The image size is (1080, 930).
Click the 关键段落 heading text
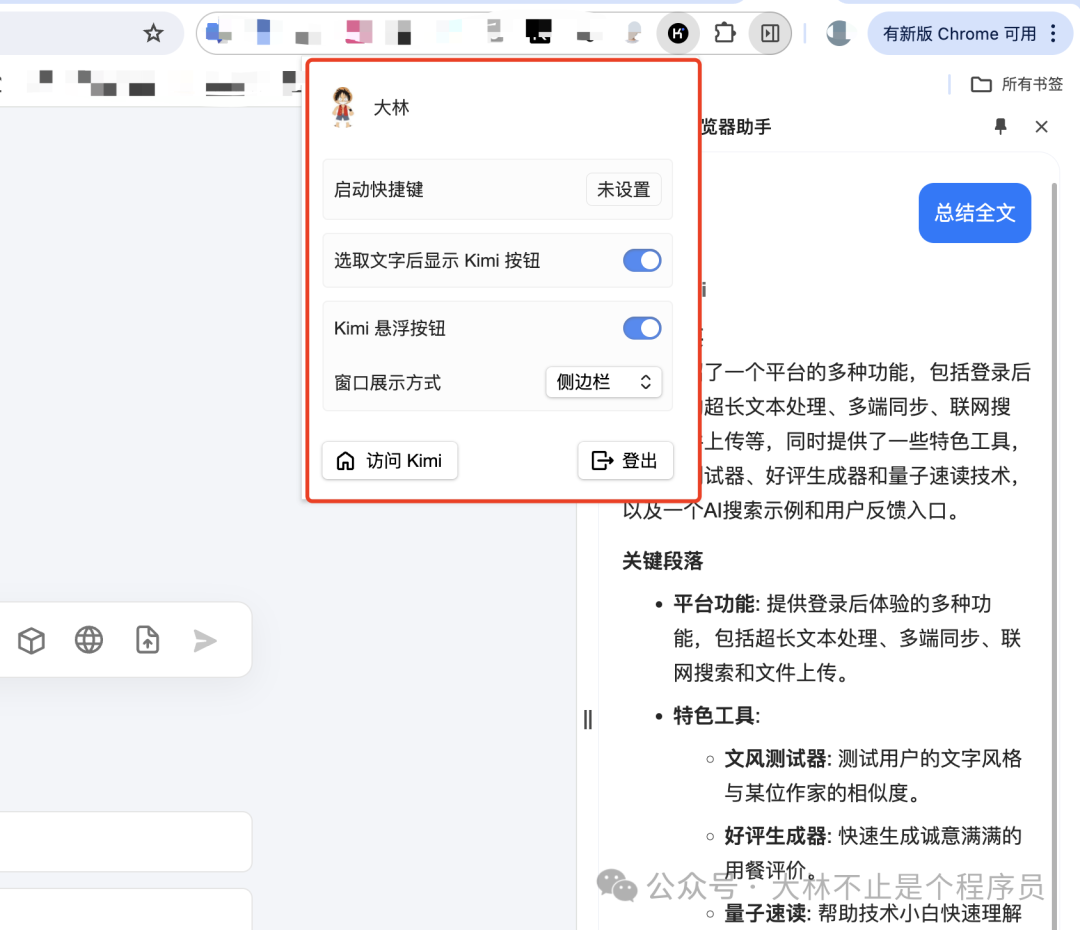point(663,561)
